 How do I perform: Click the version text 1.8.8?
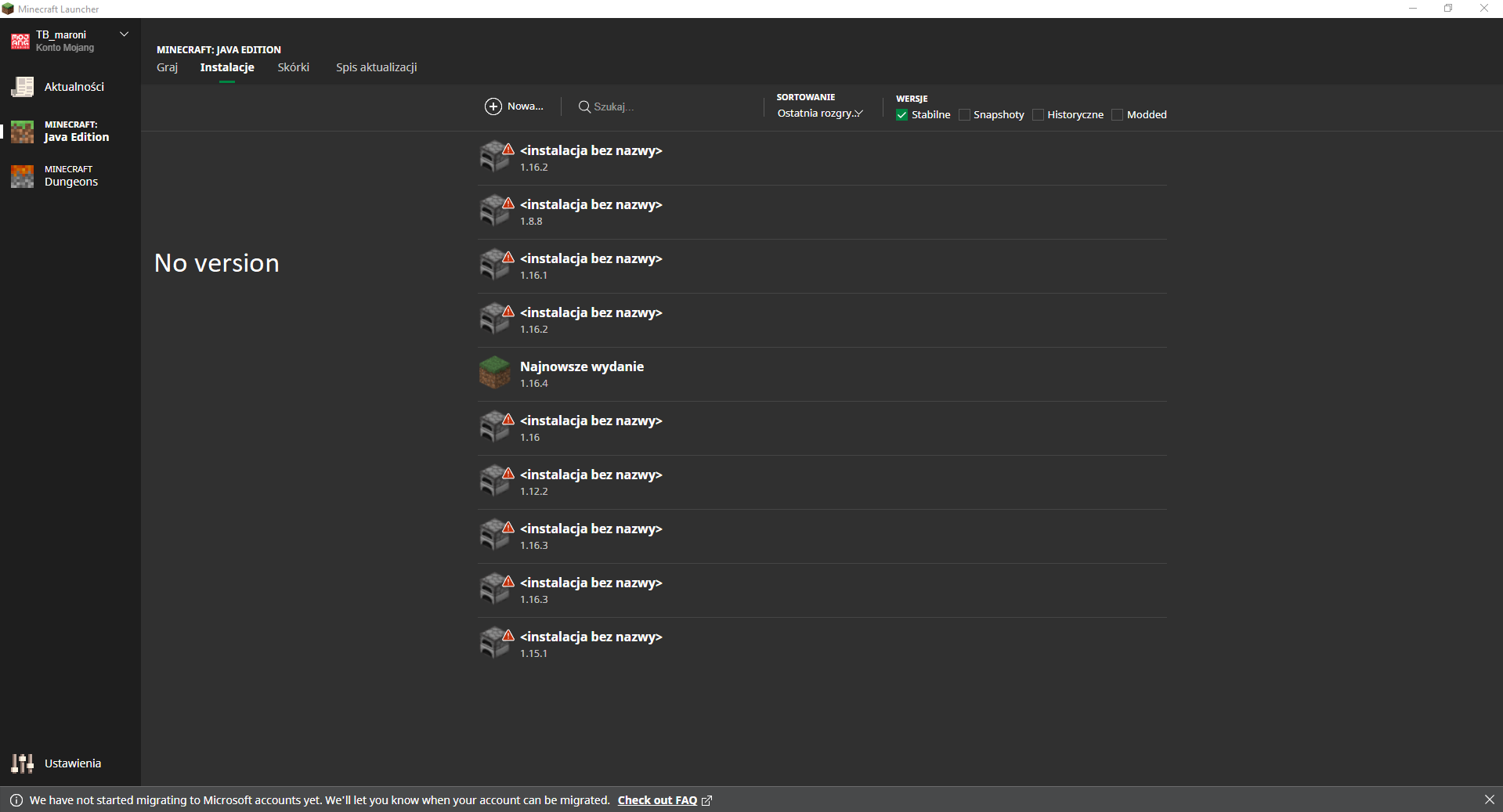[531, 222]
